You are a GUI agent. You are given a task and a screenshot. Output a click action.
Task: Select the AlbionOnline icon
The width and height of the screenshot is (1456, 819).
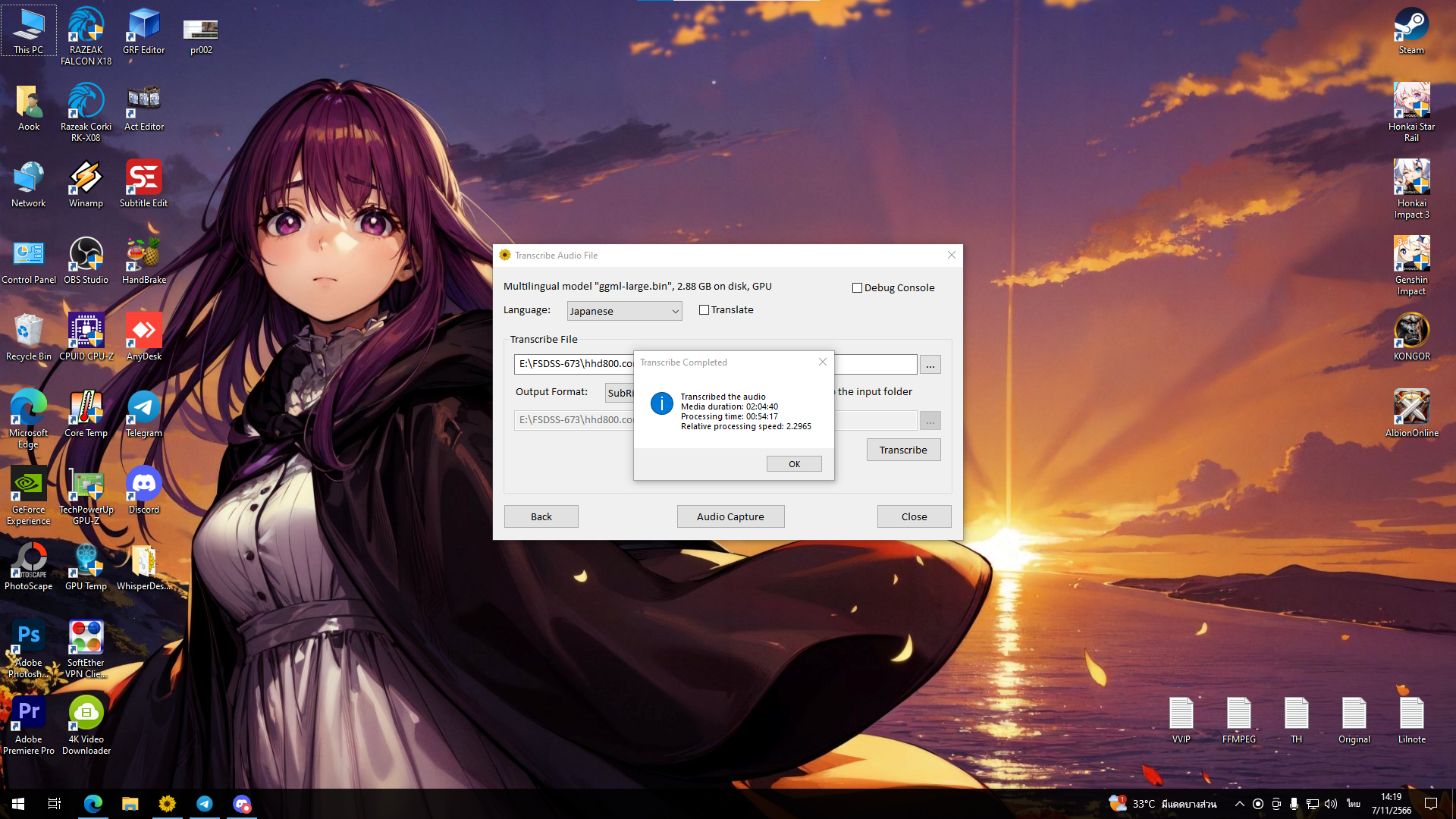tap(1411, 414)
